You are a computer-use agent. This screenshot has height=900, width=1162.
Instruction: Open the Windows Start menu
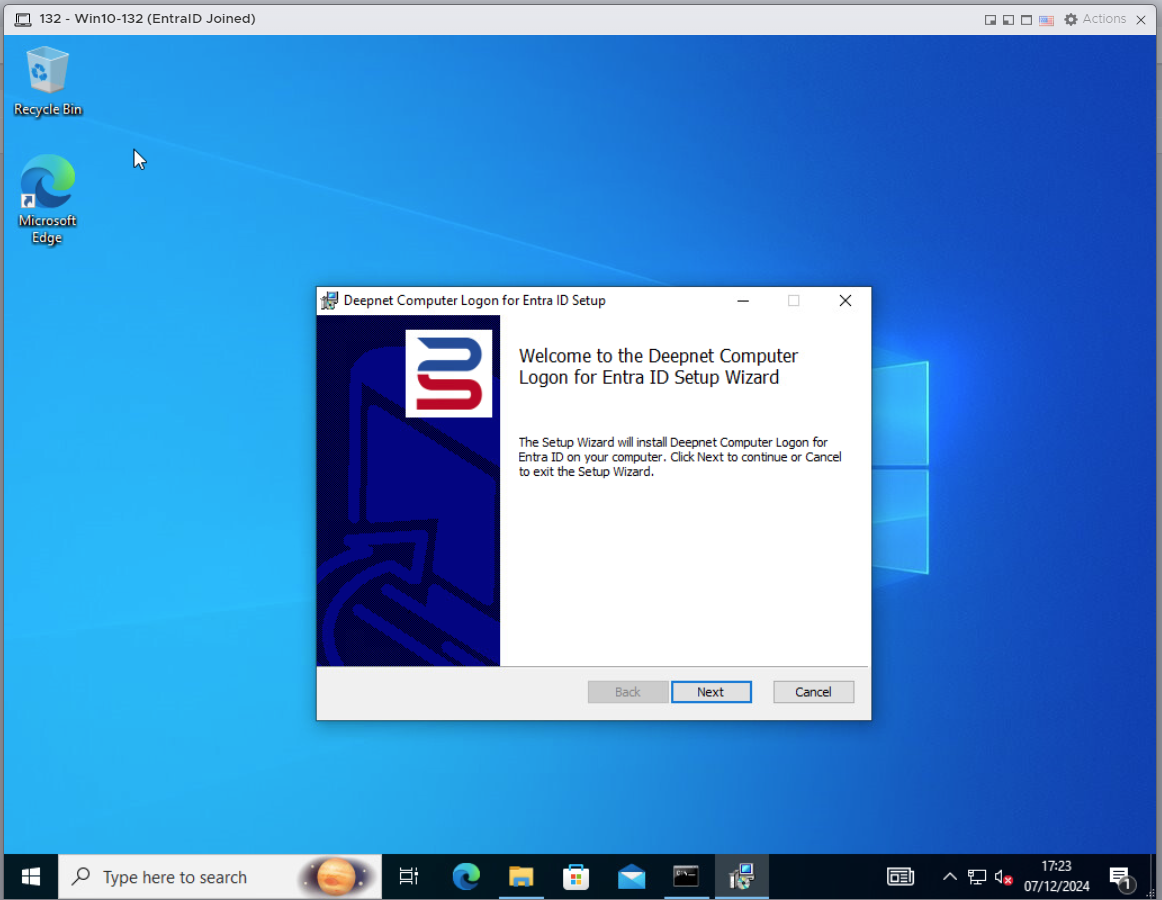pyautogui.click(x=30, y=877)
